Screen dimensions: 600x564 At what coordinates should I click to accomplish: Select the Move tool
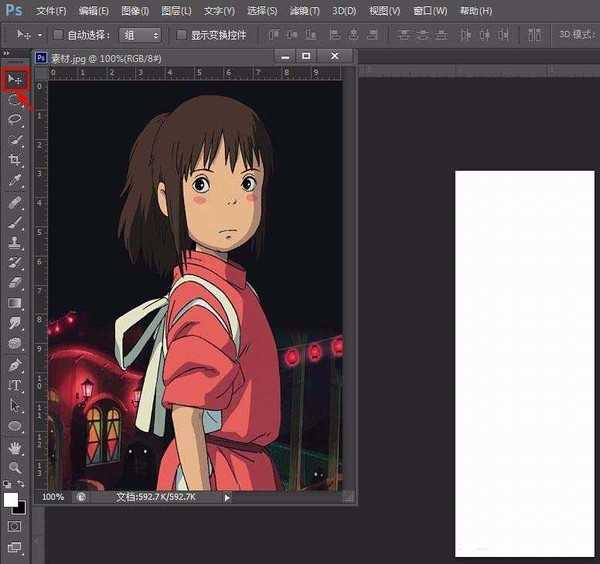tap(15, 79)
